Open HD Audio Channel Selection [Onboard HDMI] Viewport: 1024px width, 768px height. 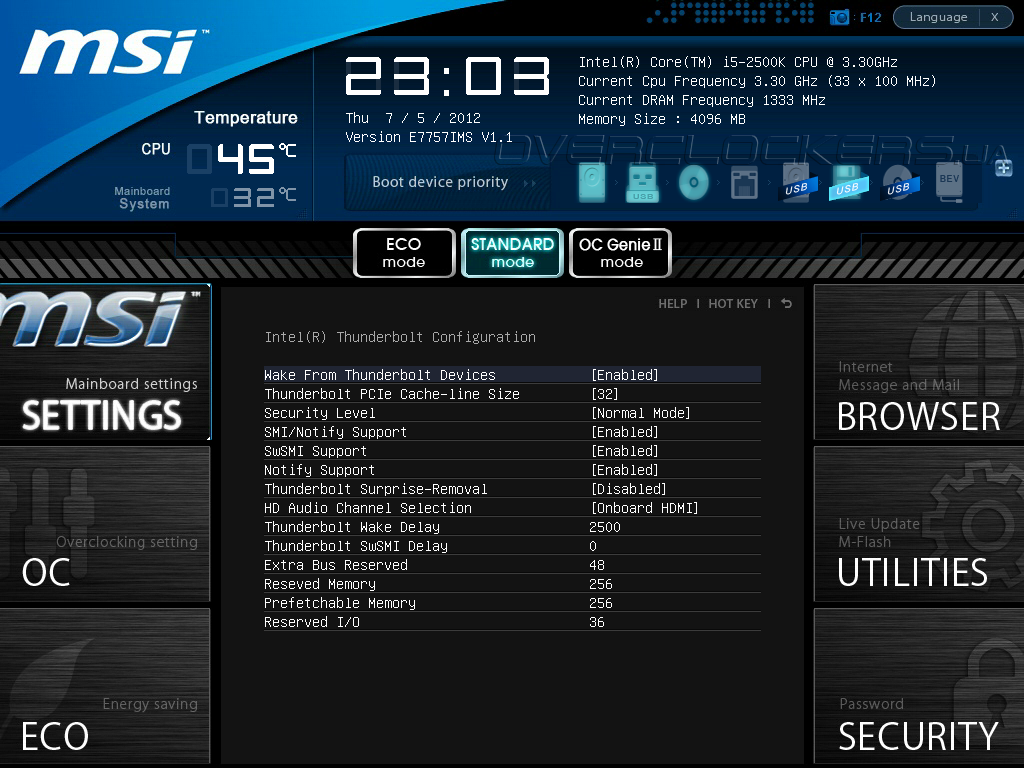point(645,507)
